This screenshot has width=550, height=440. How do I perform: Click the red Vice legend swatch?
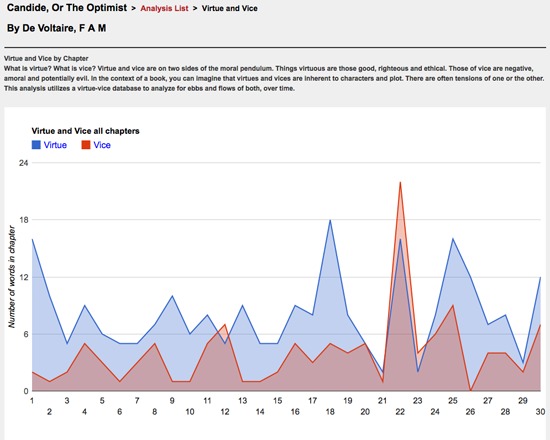click(86, 145)
